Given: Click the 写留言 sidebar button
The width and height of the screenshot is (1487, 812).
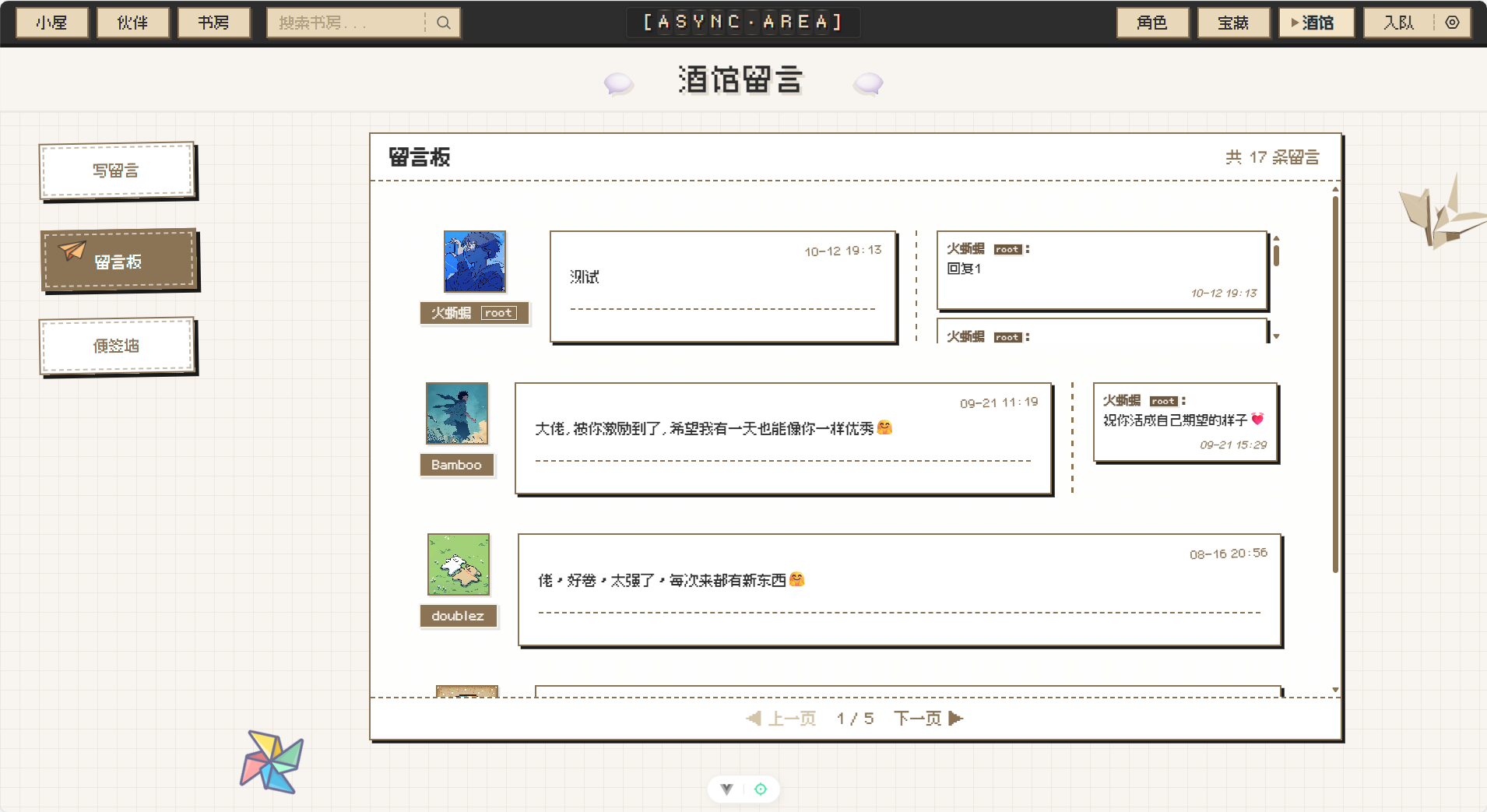Looking at the screenshot, I should click(x=118, y=170).
